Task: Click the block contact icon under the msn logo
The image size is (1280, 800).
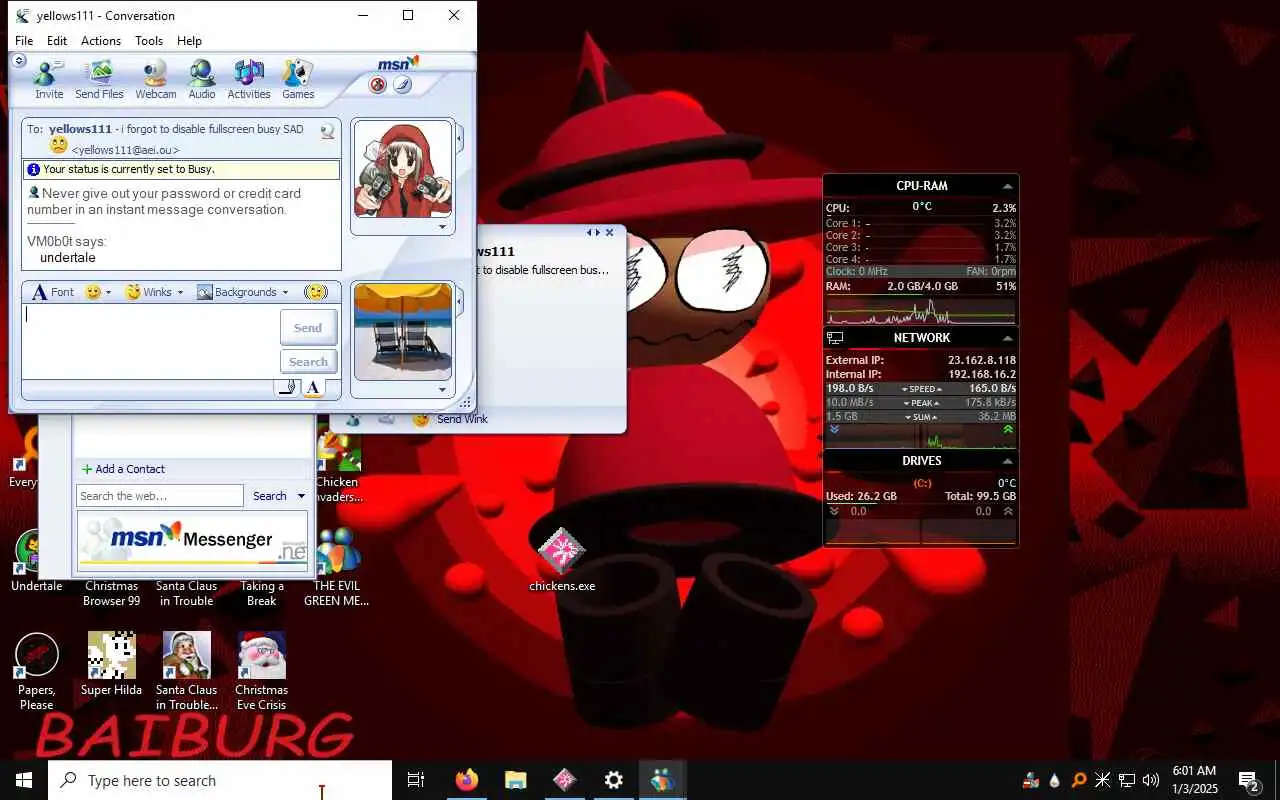Action: [x=378, y=85]
